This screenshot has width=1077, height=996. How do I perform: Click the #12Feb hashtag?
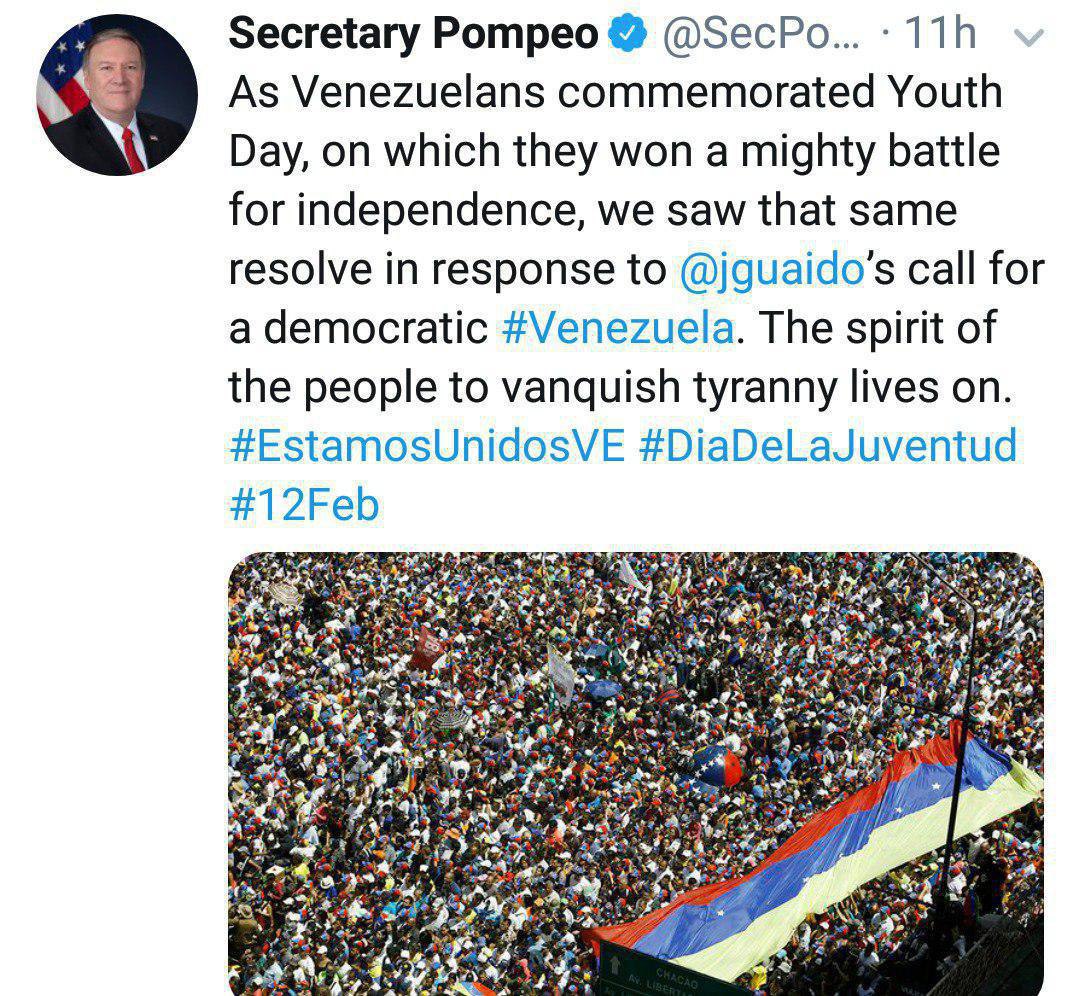point(304,504)
